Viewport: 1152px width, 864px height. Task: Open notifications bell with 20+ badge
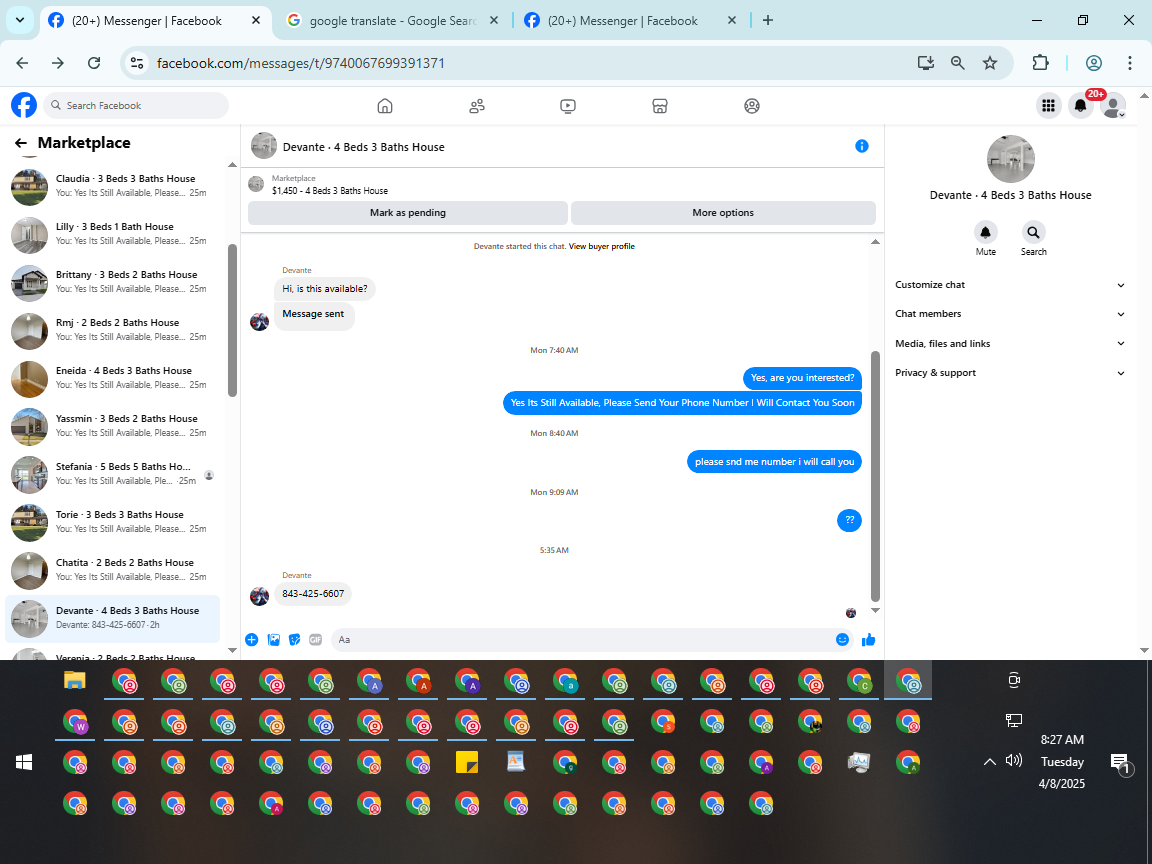tap(1081, 106)
